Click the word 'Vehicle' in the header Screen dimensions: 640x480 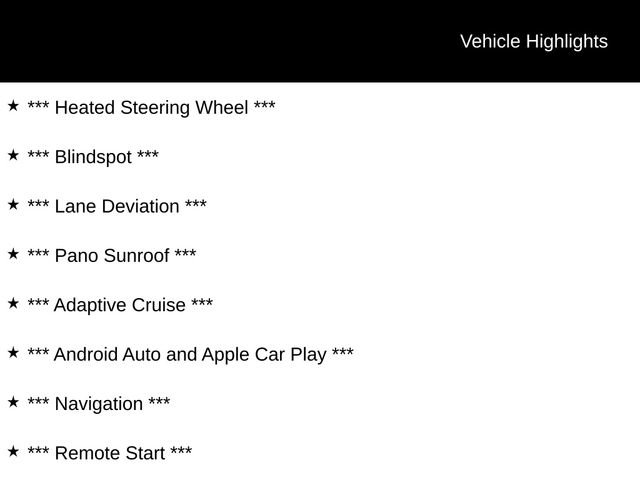click(x=489, y=41)
